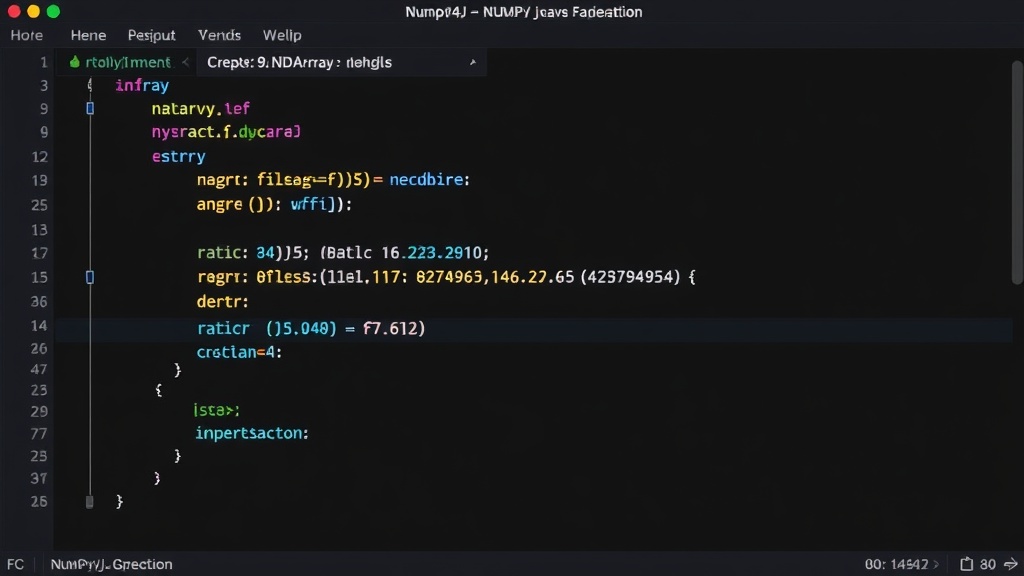1024x576 pixels.
Task: Click the estrry keyword
Action: 178,157
